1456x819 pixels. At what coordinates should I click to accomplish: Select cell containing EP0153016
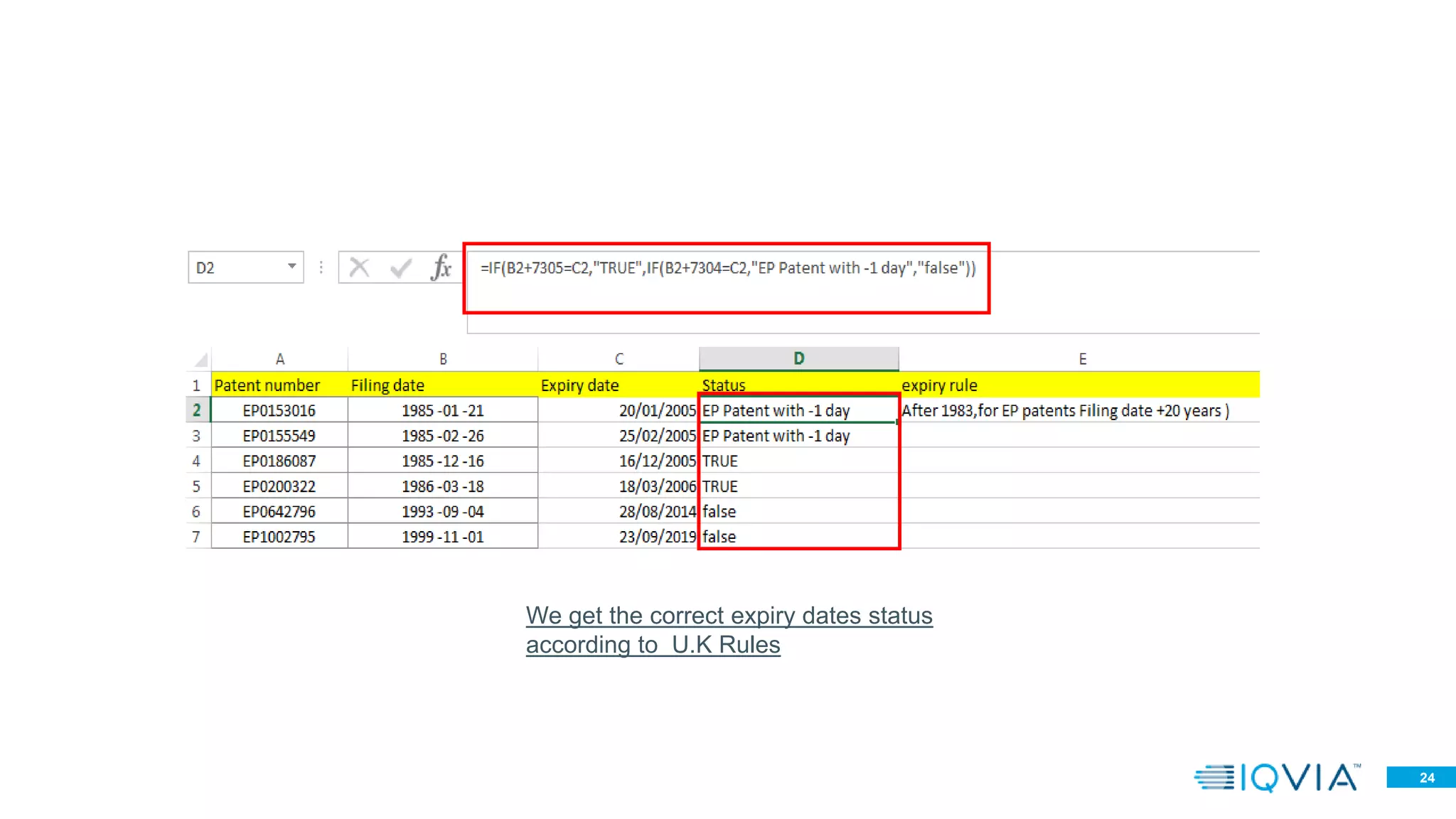point(279,410)
